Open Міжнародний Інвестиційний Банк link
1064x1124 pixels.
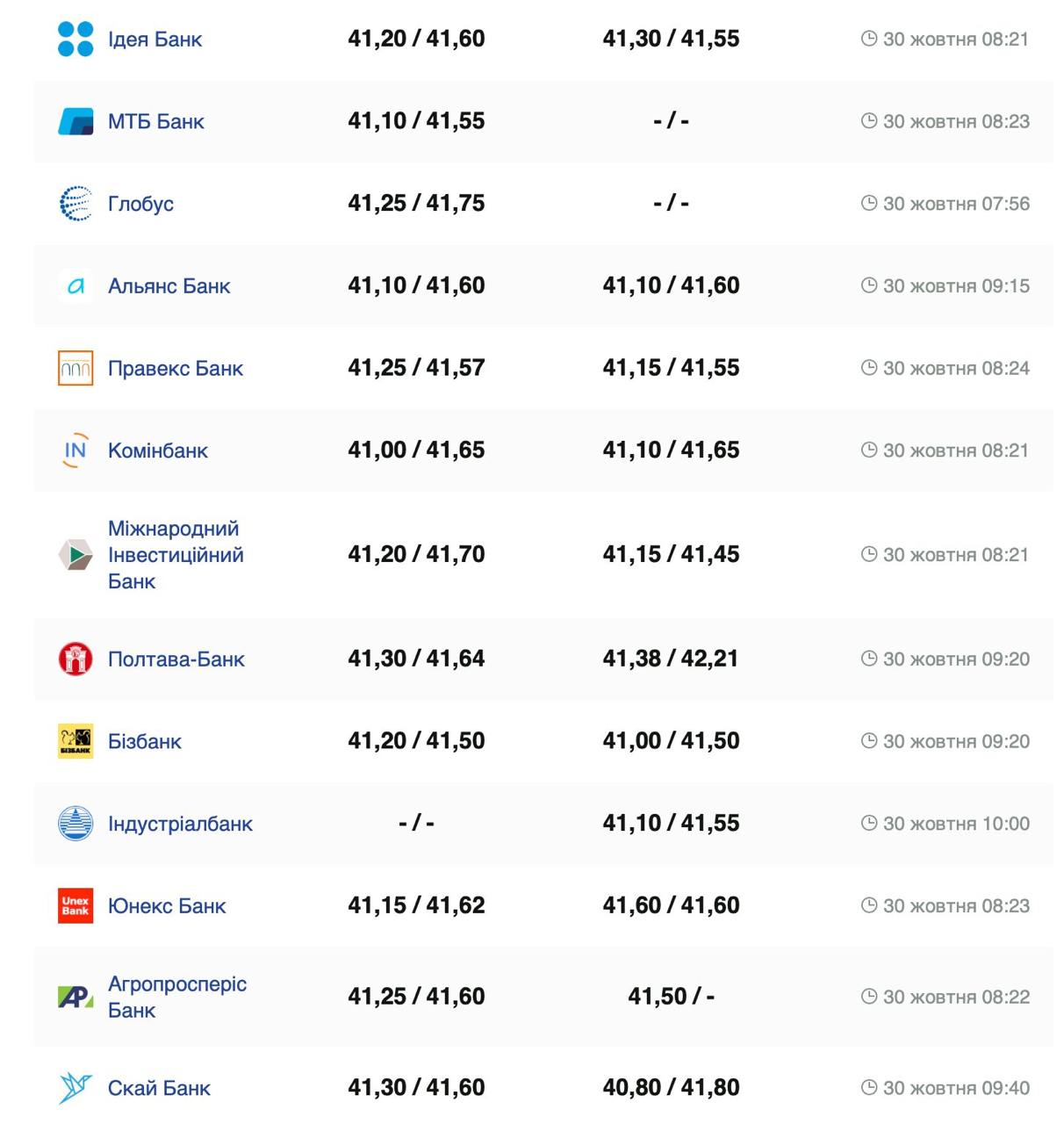point(176,554)
